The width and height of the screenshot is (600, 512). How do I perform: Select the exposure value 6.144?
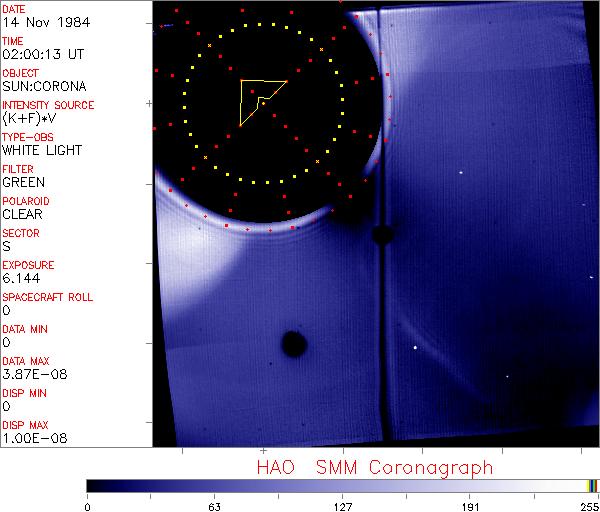click(21, 278)
